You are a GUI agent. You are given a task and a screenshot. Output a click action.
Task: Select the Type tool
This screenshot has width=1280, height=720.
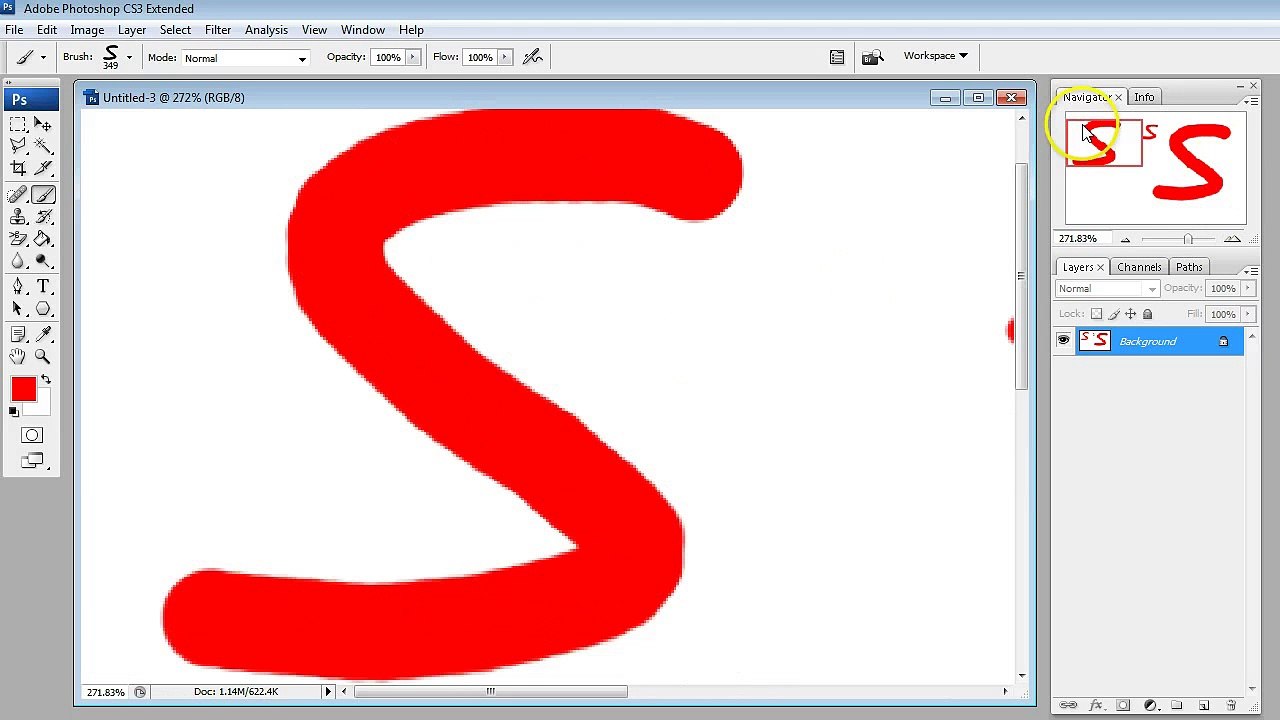click(43, 287)
